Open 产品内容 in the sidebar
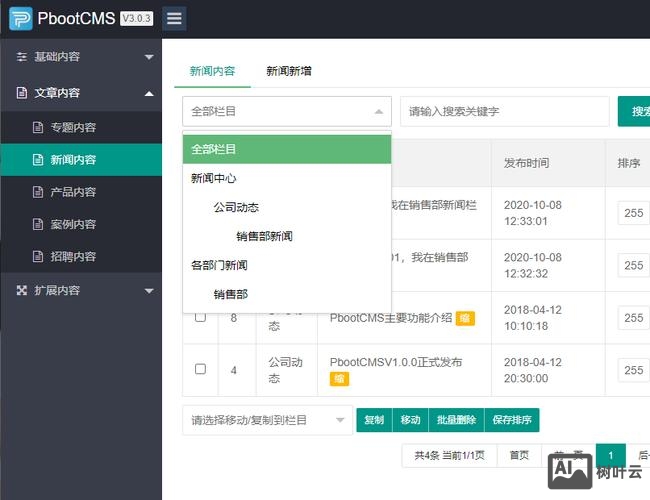The height and width of the screenshot is (500, 650). [x=81, y=192]
